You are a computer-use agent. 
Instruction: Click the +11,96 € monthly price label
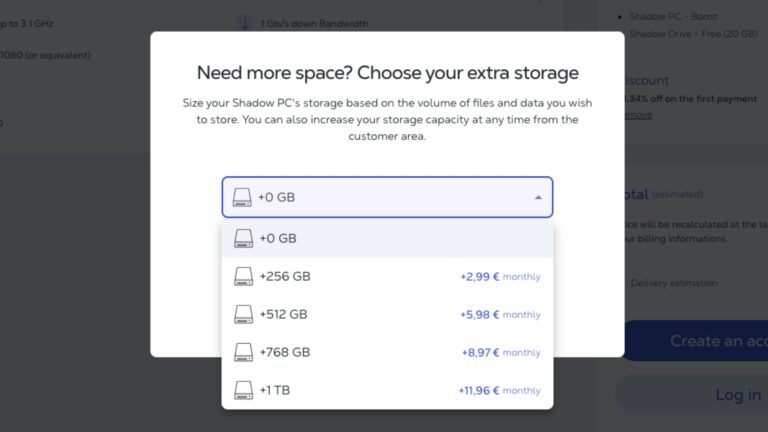tap(499, 391)
